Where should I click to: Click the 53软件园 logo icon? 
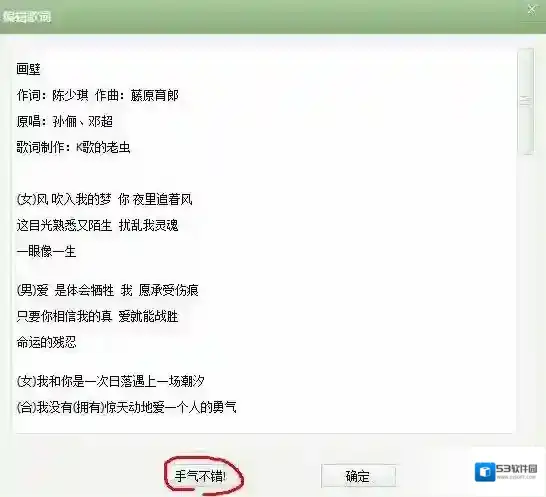(x=484, y=472)
